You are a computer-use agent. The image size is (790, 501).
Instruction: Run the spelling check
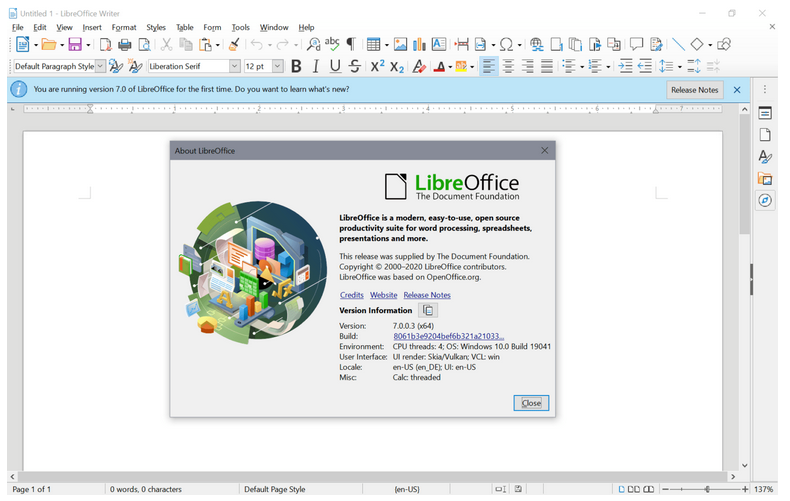332,44
